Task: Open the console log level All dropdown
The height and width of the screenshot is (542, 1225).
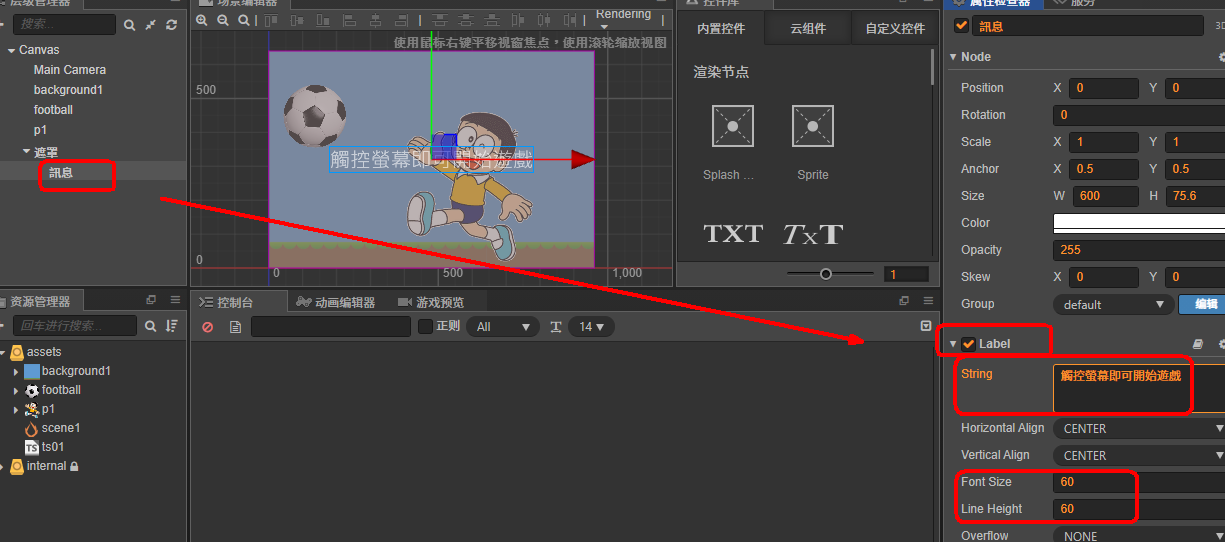Action: coord(503,327)
